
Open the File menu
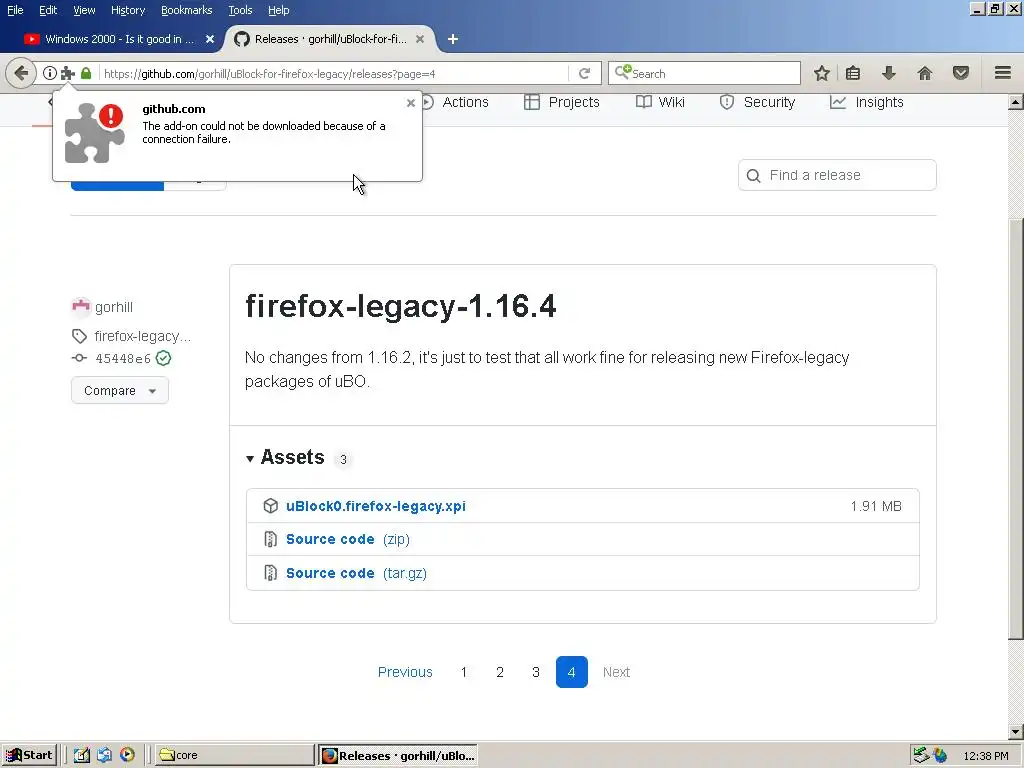coord(15,10)
